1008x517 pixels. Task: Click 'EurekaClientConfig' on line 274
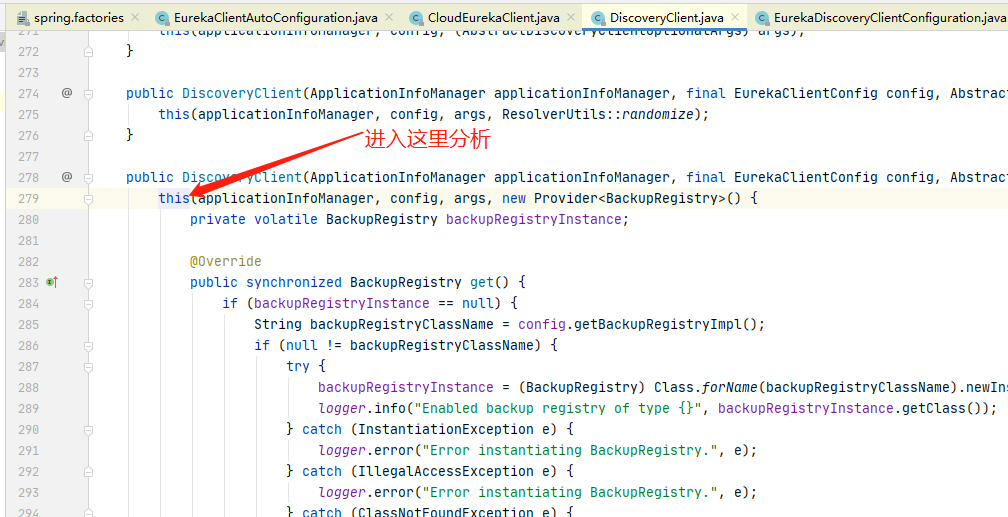coord(806,93)
